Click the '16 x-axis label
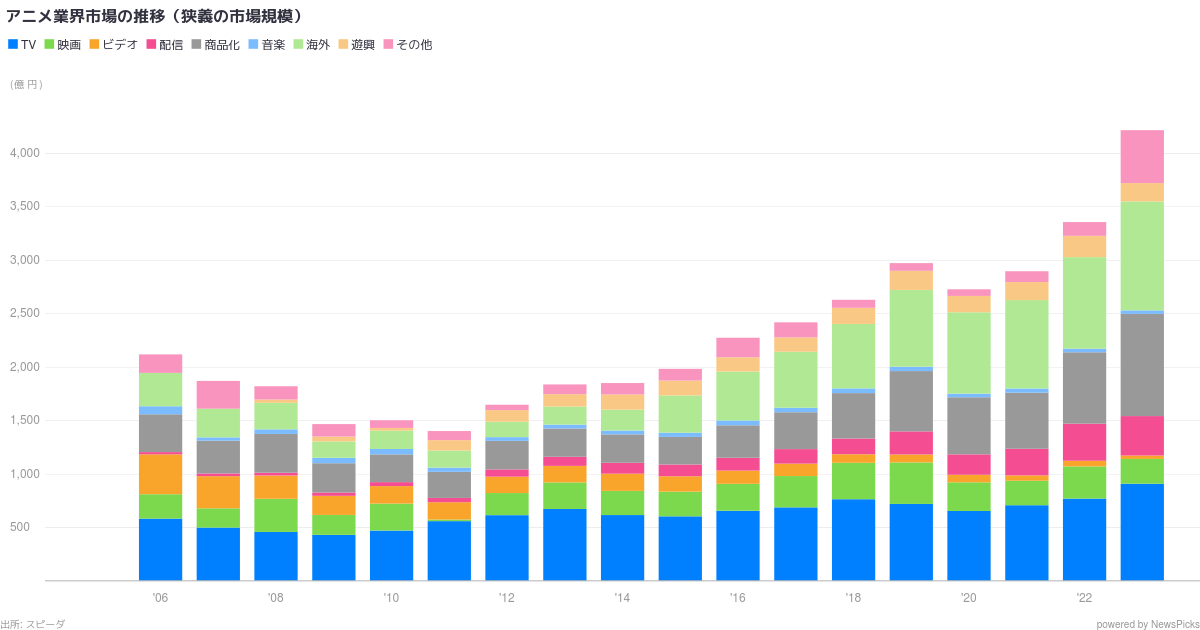 pos(737,598)
